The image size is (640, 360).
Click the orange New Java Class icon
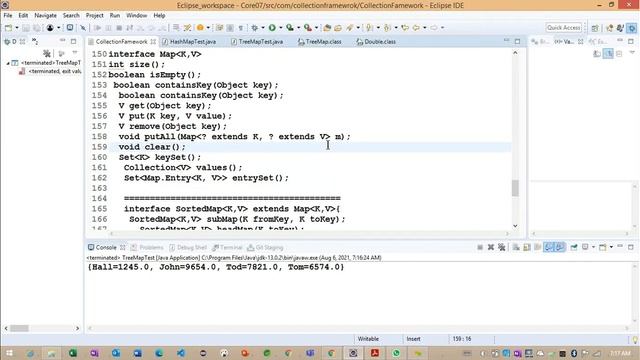point(200,28)
